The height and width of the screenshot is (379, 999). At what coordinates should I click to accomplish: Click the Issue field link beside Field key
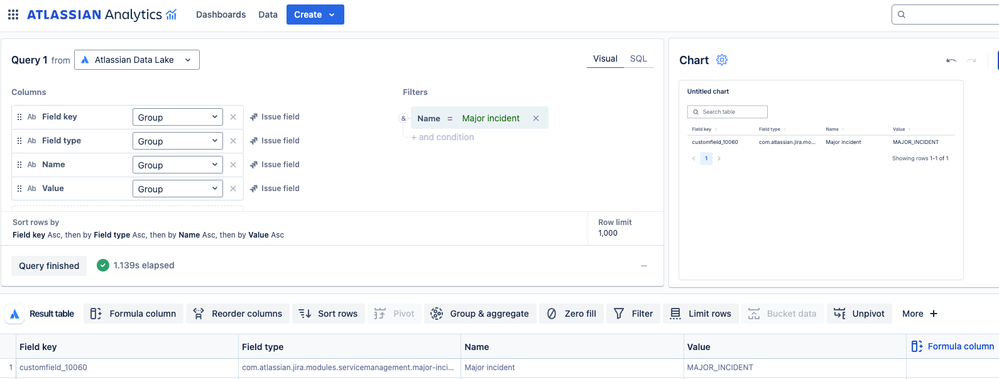pos(275,117)
